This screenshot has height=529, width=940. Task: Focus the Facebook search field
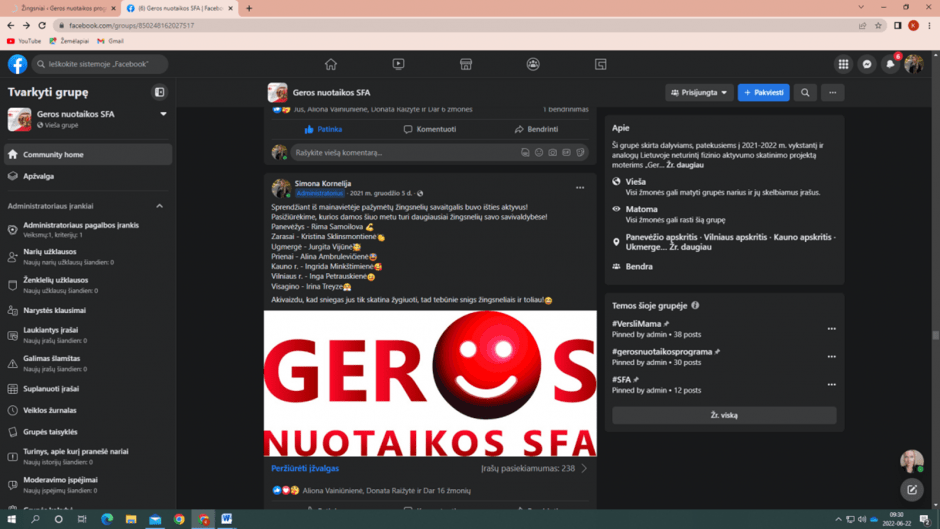click(100, 64)
